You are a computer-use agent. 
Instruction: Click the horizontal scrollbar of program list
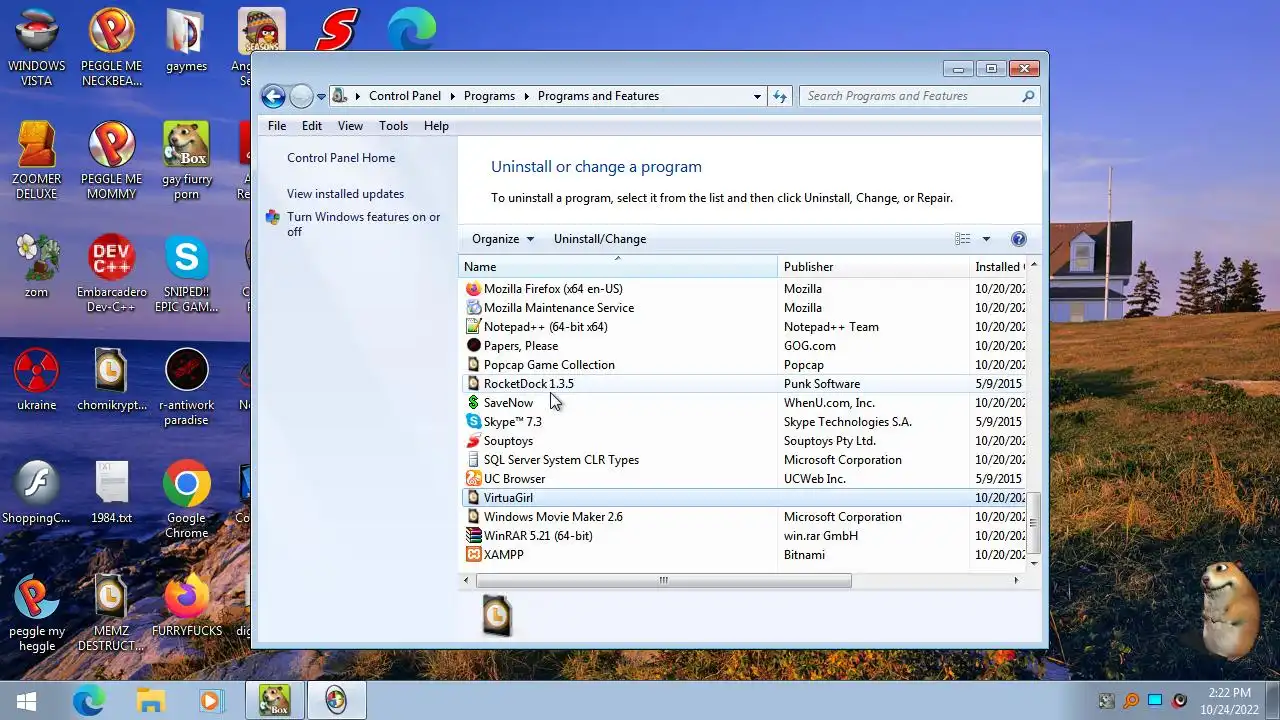tap(663, 580)
